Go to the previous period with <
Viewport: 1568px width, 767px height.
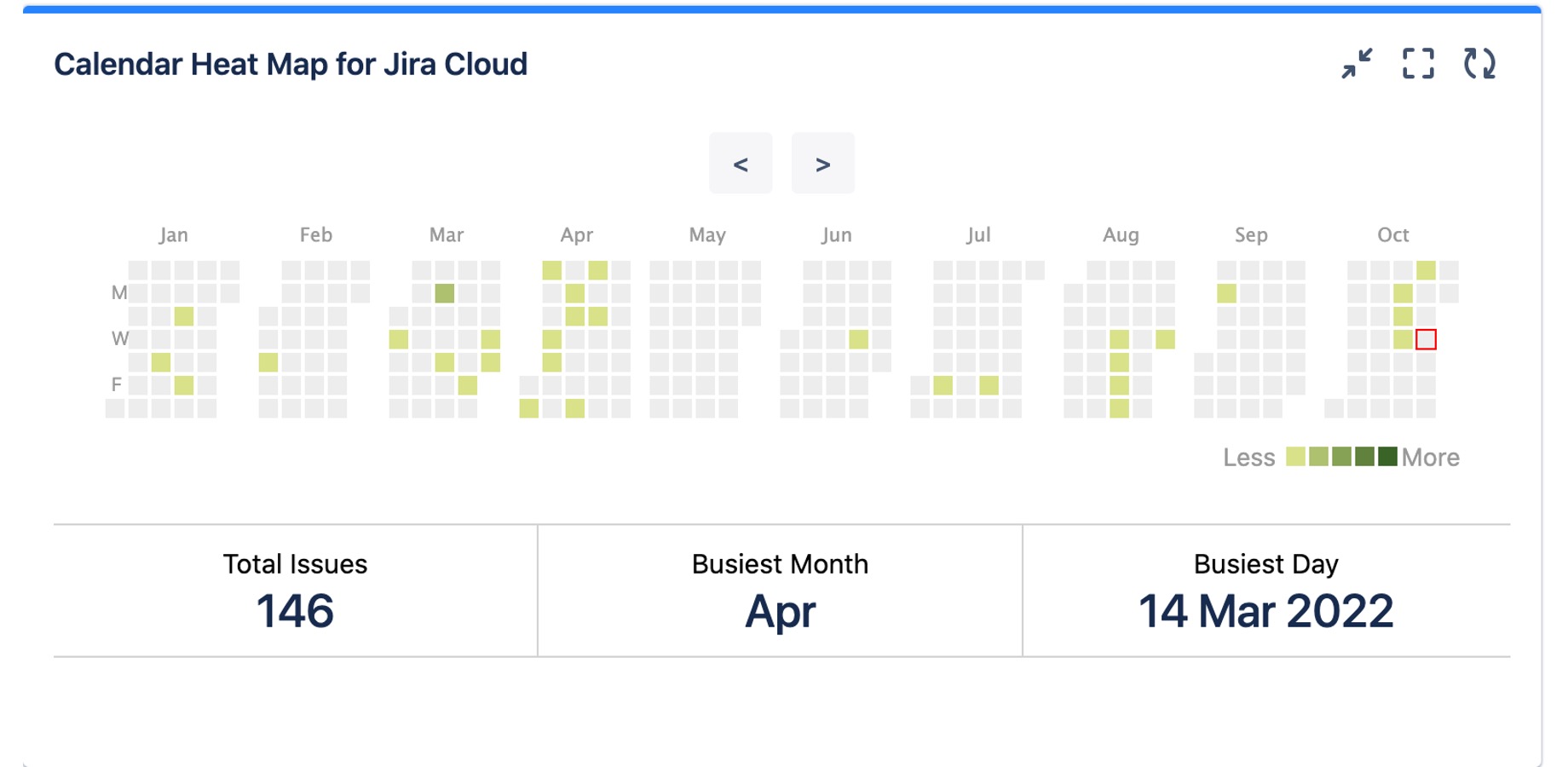click(741, 164)
